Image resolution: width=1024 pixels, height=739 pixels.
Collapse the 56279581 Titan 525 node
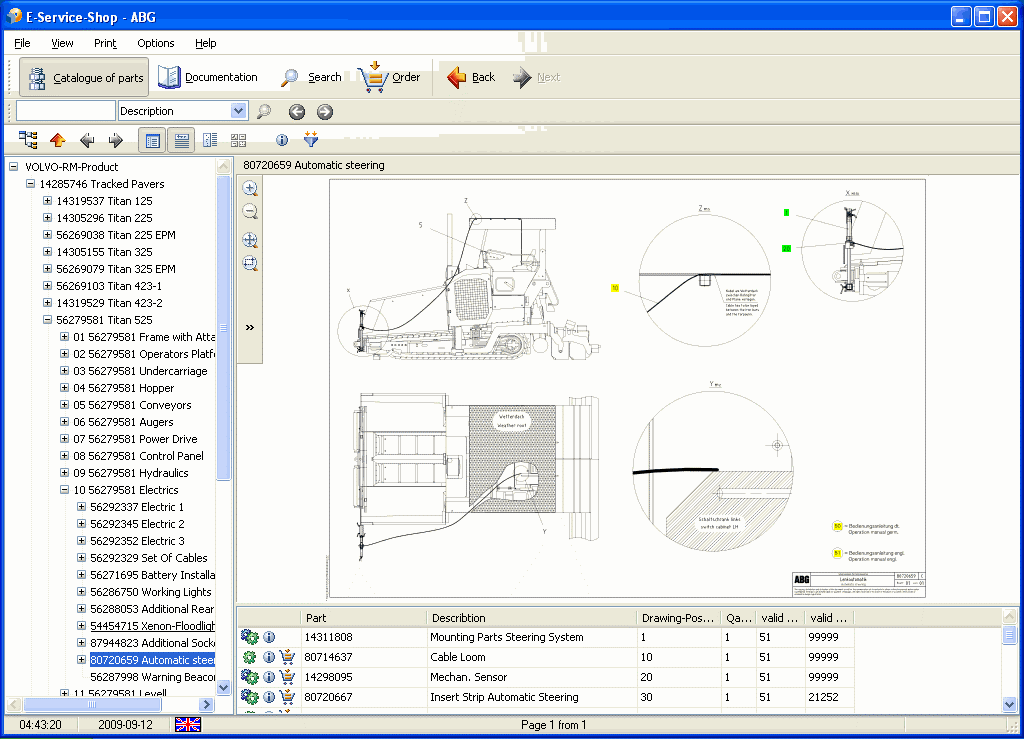[x=47, y=319]
